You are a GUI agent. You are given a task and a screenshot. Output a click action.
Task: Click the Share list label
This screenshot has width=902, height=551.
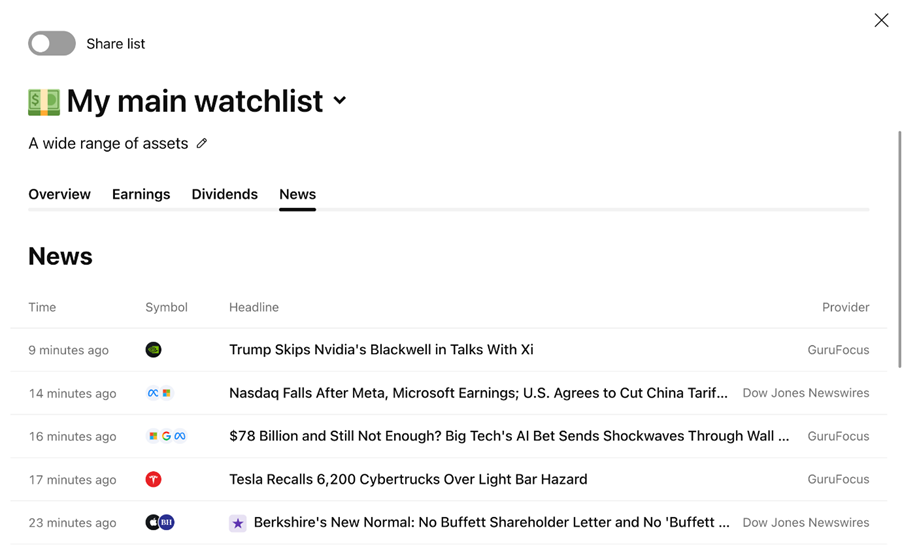(116, 44)
